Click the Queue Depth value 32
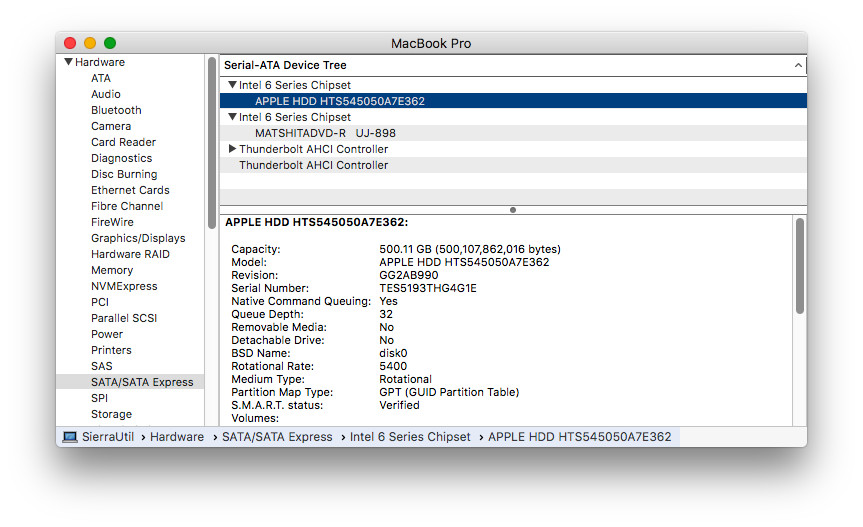863x527 pixels. pos(386,314)
